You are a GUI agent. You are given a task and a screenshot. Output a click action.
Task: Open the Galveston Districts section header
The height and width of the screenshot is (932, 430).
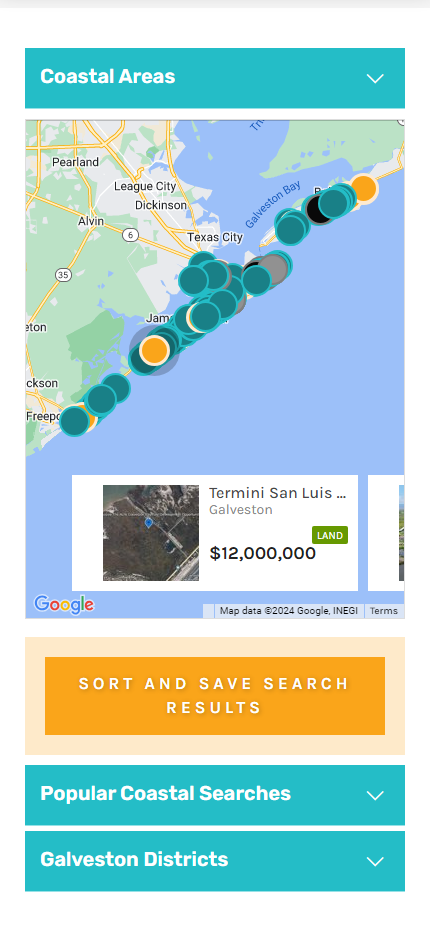pyautogui.click(x=215, y=861)
